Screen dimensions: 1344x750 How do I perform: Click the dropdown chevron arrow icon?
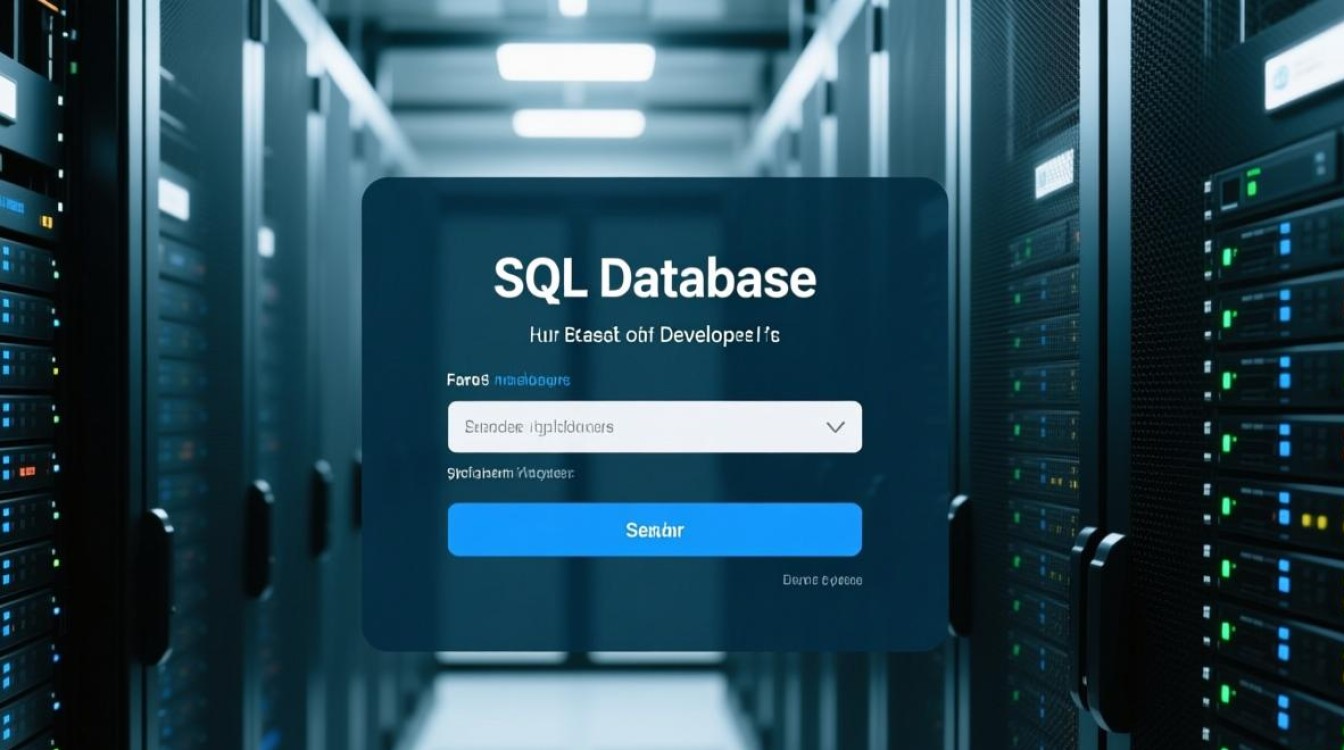coord(835,427)
